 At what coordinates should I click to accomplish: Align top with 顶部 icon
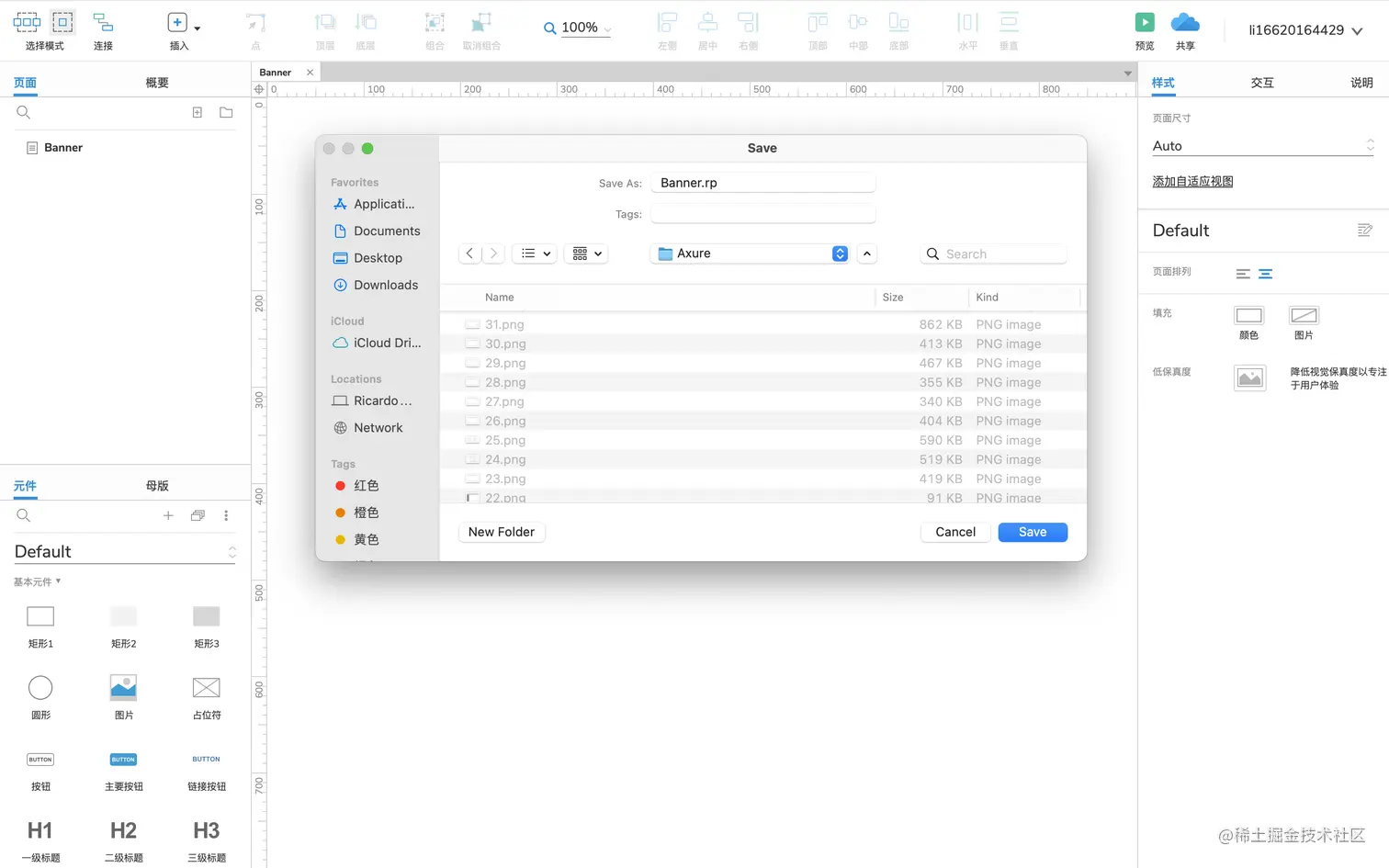pyautogui.click(x=818, y=23)
